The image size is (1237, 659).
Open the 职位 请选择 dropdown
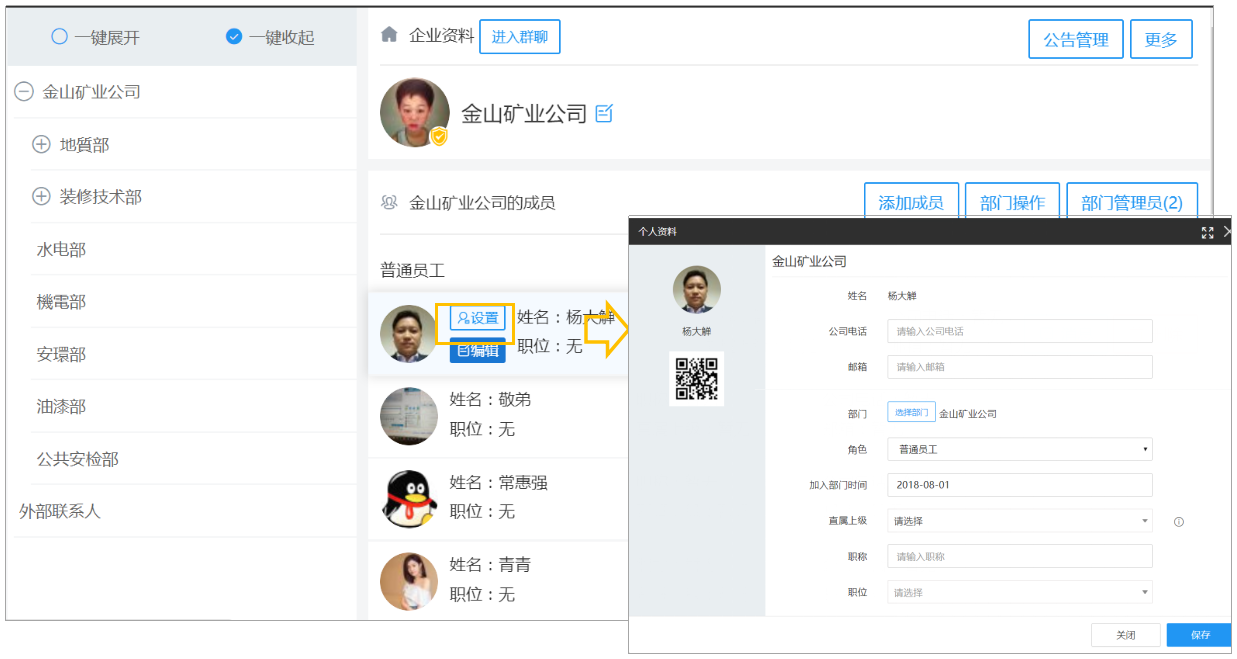point(1020,592)
